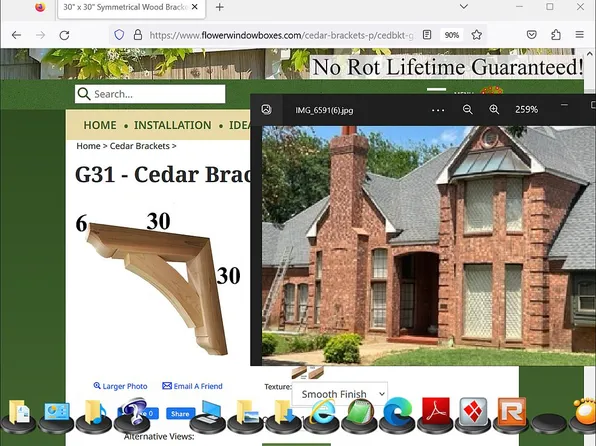The image size is (596, 446).
Task: Open the Music folder dock icon
Action: pos(94,413)
